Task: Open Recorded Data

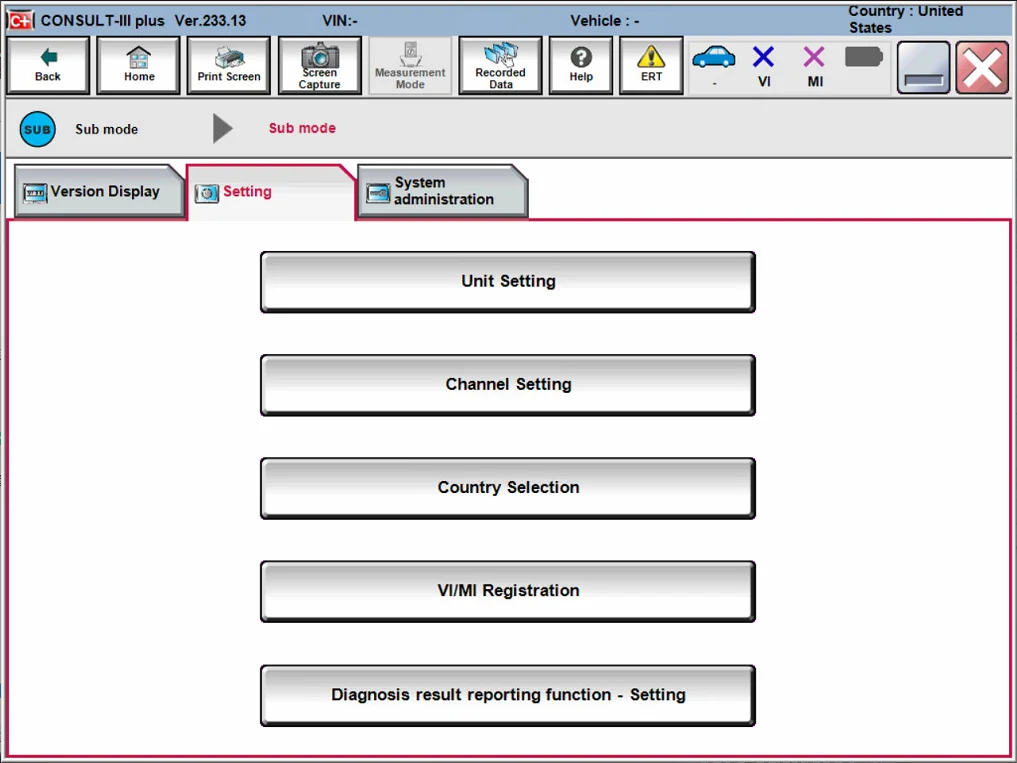Action: (x=500, y=66)
